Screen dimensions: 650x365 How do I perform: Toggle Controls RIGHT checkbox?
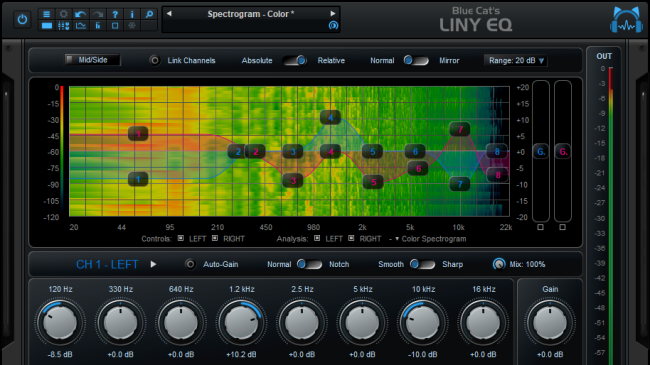tap(215, 238)
